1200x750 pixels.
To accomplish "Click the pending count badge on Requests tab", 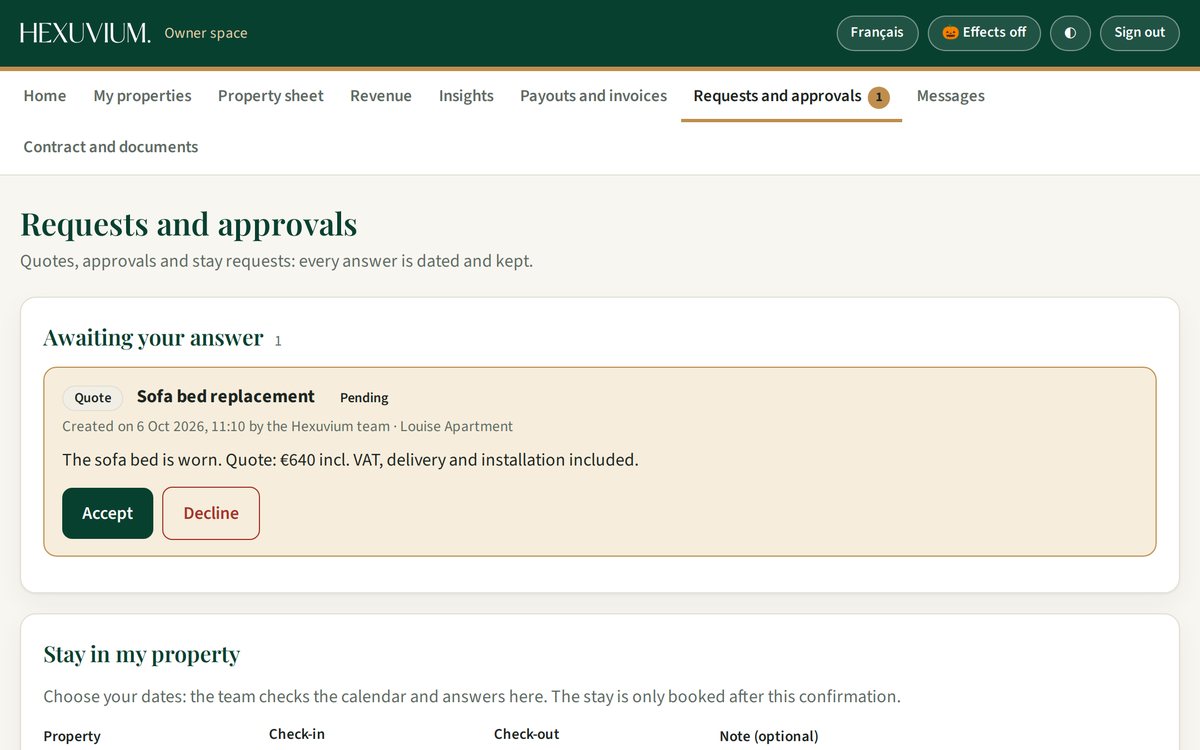I will click(x=879, y=97).
